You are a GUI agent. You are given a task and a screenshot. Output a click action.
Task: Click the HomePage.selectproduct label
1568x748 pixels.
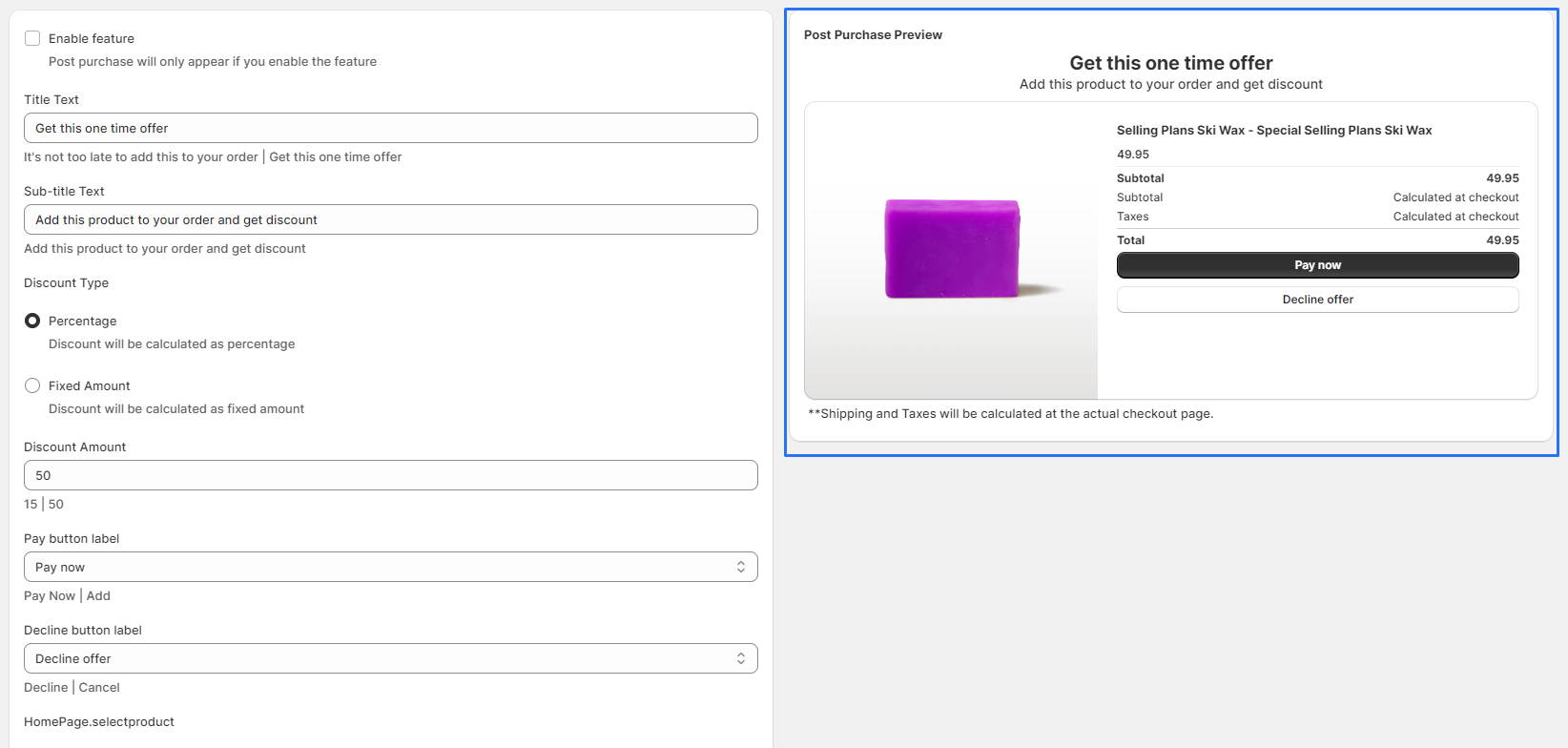tap(99, 721)
